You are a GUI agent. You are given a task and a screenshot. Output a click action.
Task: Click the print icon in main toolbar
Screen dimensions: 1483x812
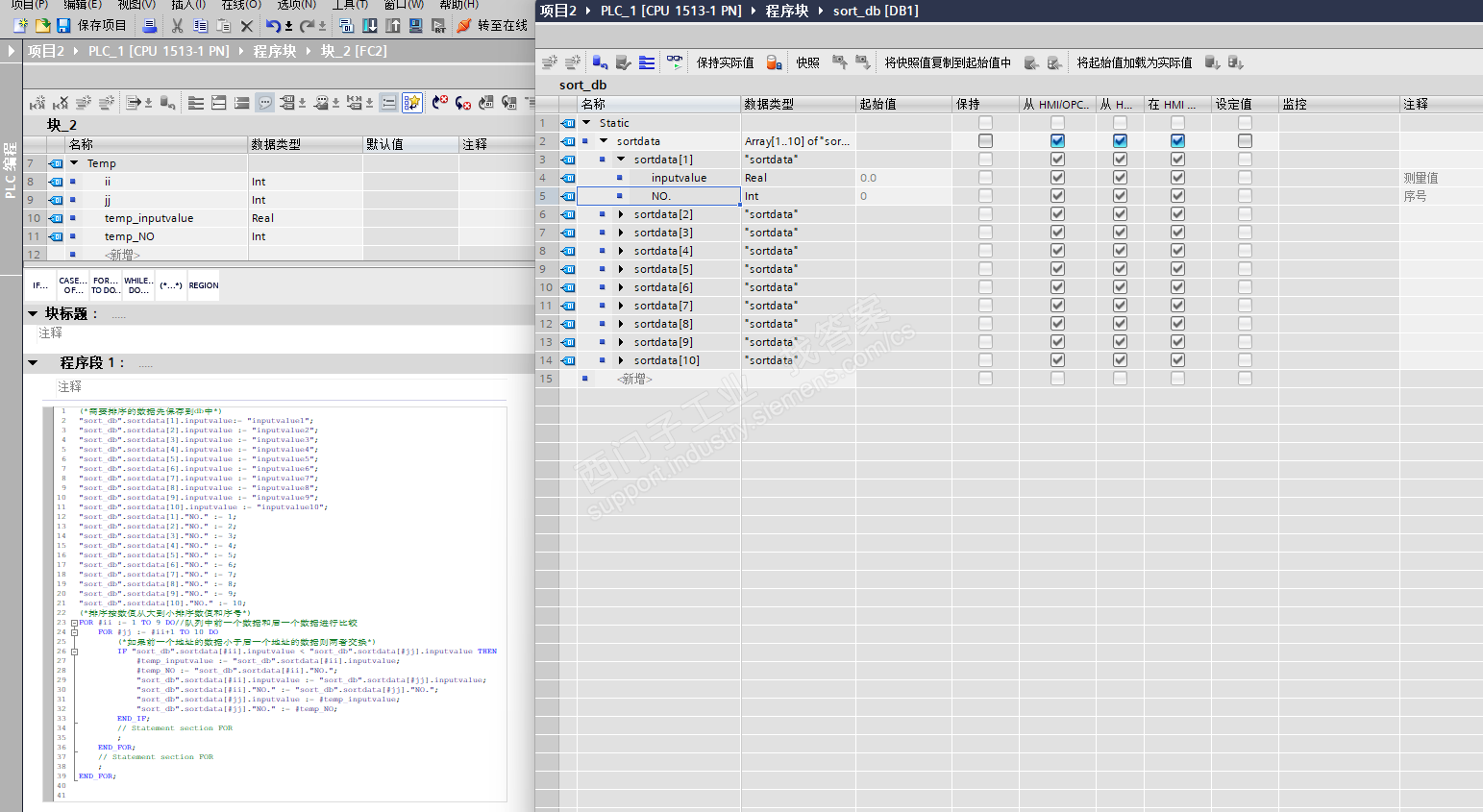coord(149,26)
